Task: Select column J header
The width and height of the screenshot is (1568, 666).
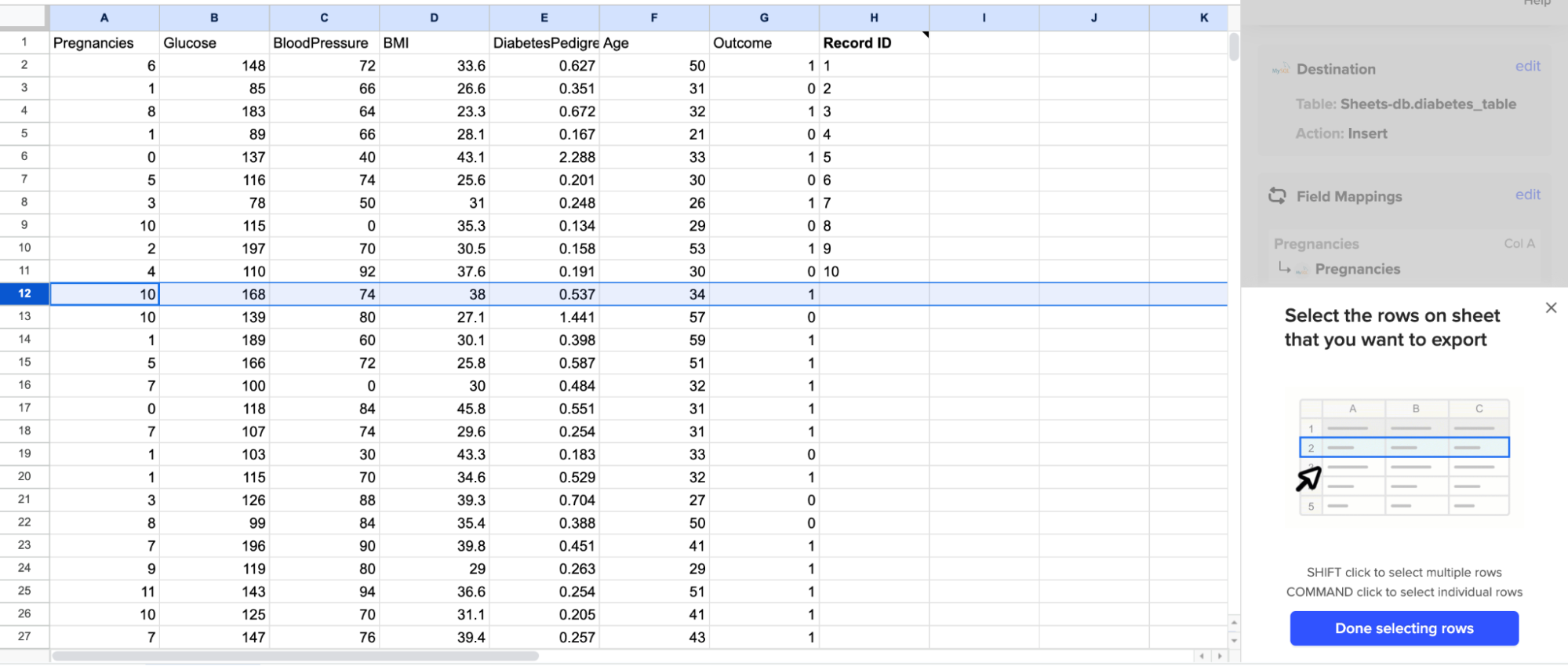Action: [x=1093, y=17]
